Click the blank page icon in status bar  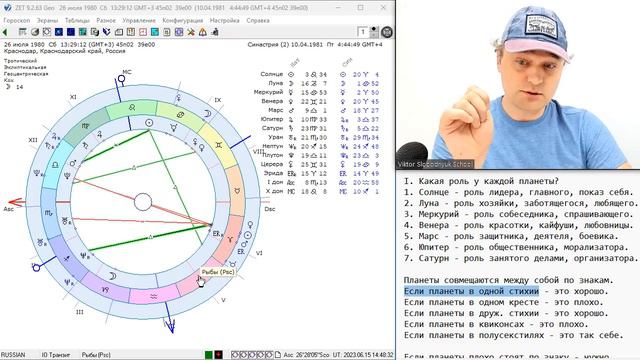[278, 355]
